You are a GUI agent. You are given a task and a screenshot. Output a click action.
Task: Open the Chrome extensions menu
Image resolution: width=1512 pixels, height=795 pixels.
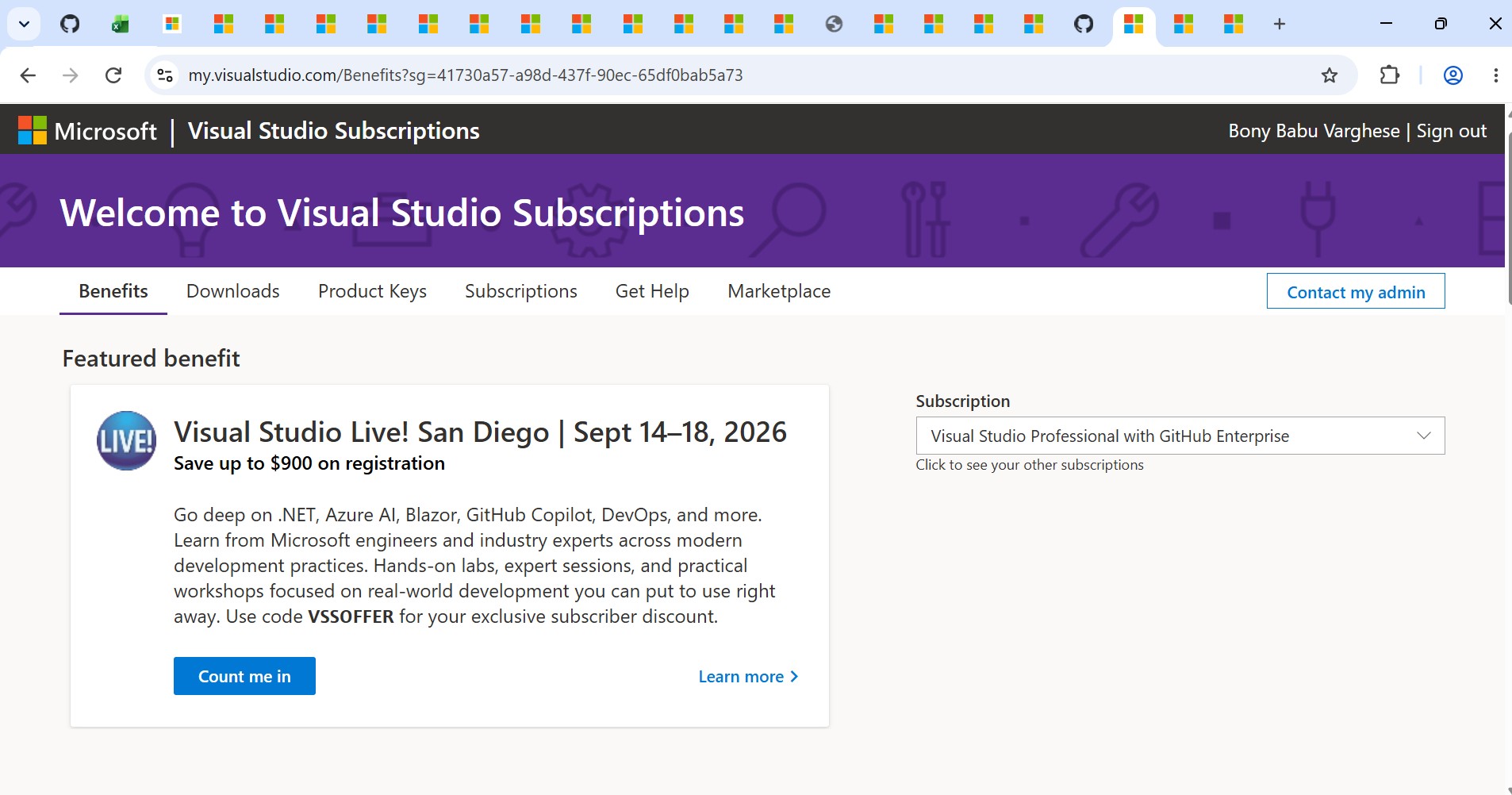click(1390, 75)
